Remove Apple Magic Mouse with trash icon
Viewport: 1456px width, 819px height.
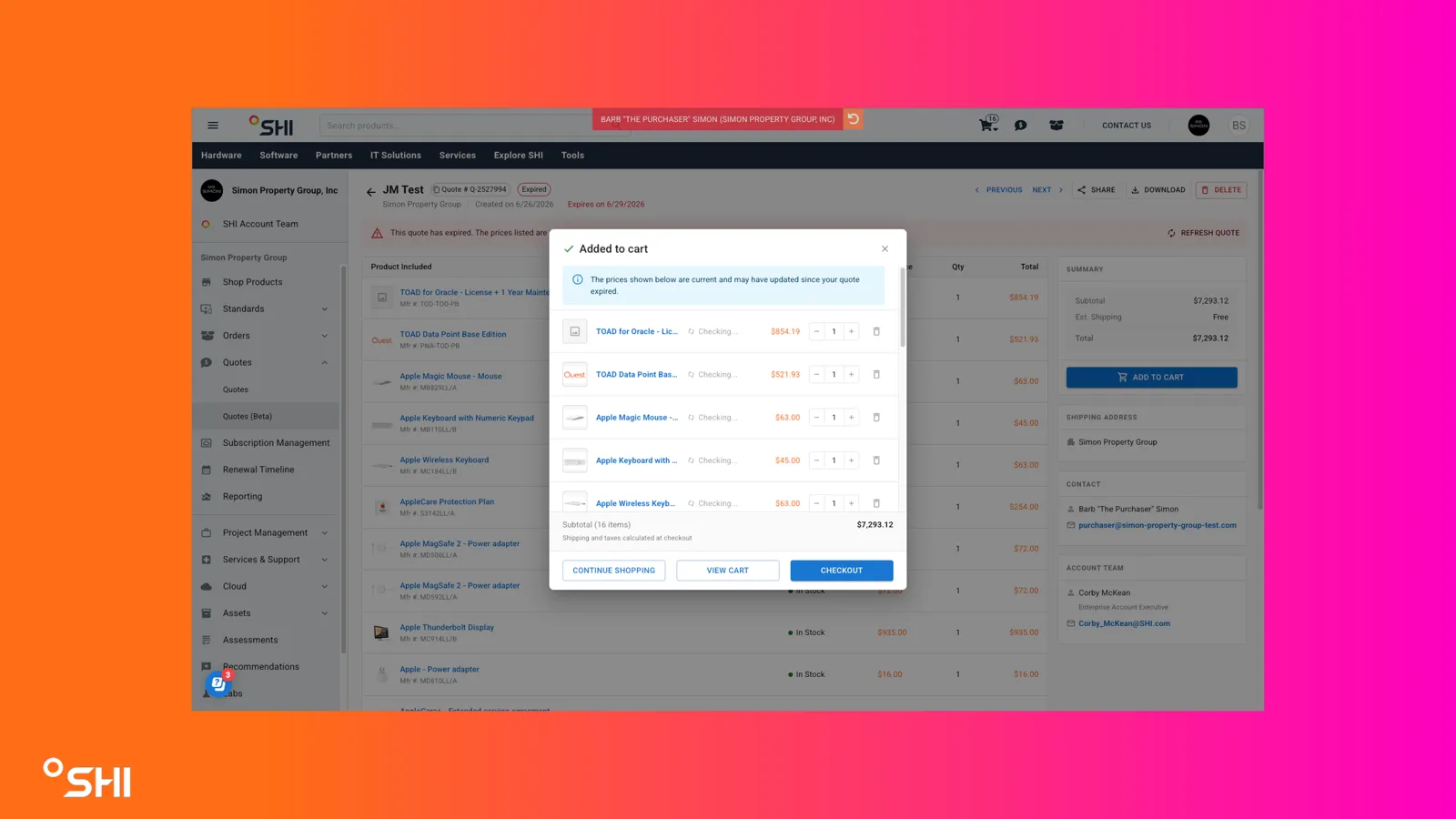click(876, 418)
